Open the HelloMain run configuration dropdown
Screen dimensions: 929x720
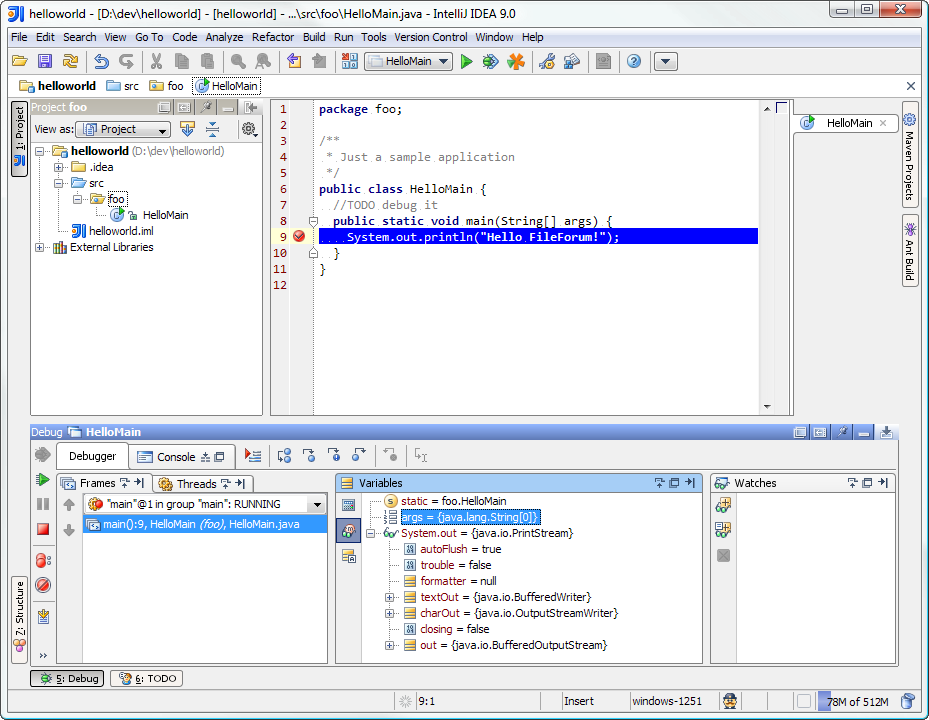pos(409,61)
